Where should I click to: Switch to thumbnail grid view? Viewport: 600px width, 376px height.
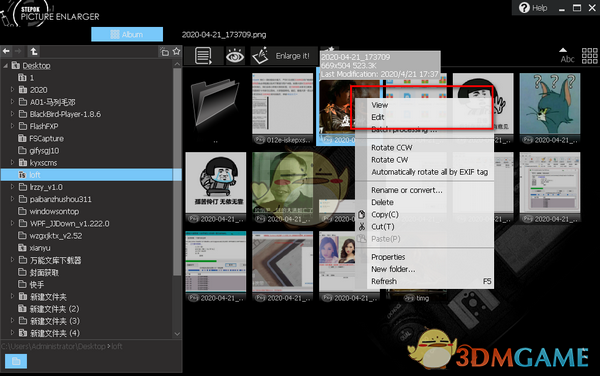point(590,56)
